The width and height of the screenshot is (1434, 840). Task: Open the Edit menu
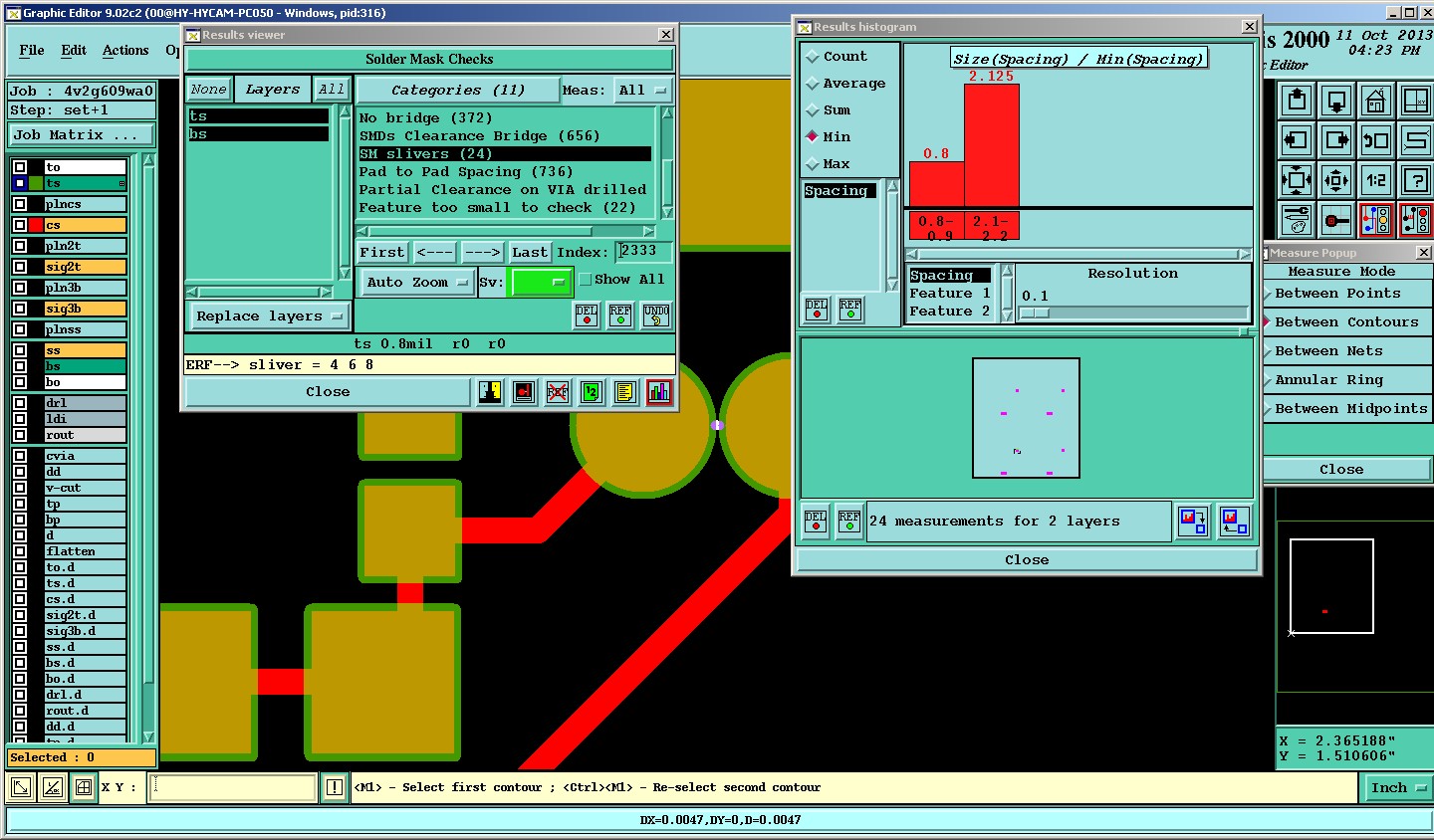pyautogui.click(x=74, y=51)
